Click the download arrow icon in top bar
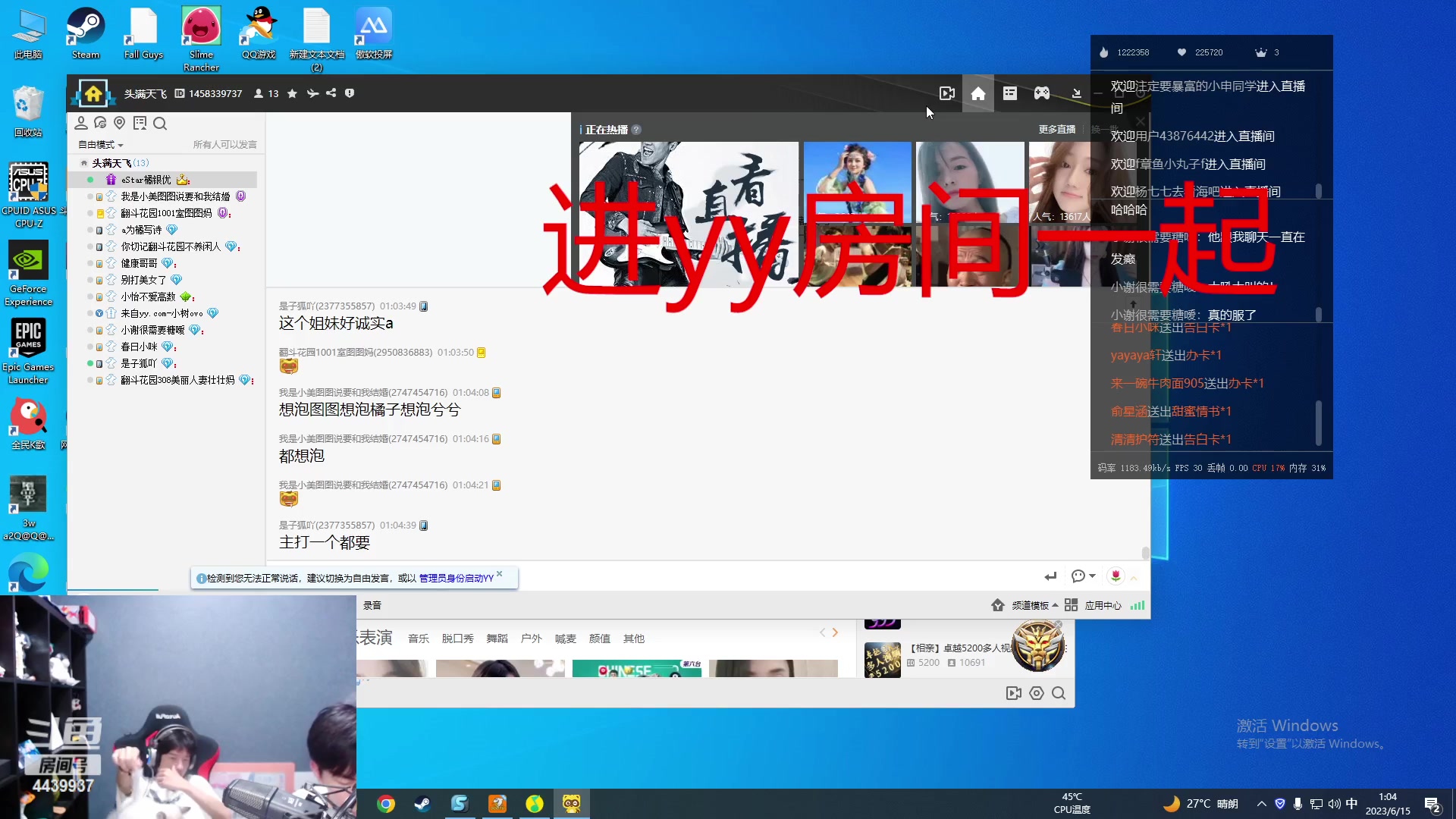 [1076, 93]
